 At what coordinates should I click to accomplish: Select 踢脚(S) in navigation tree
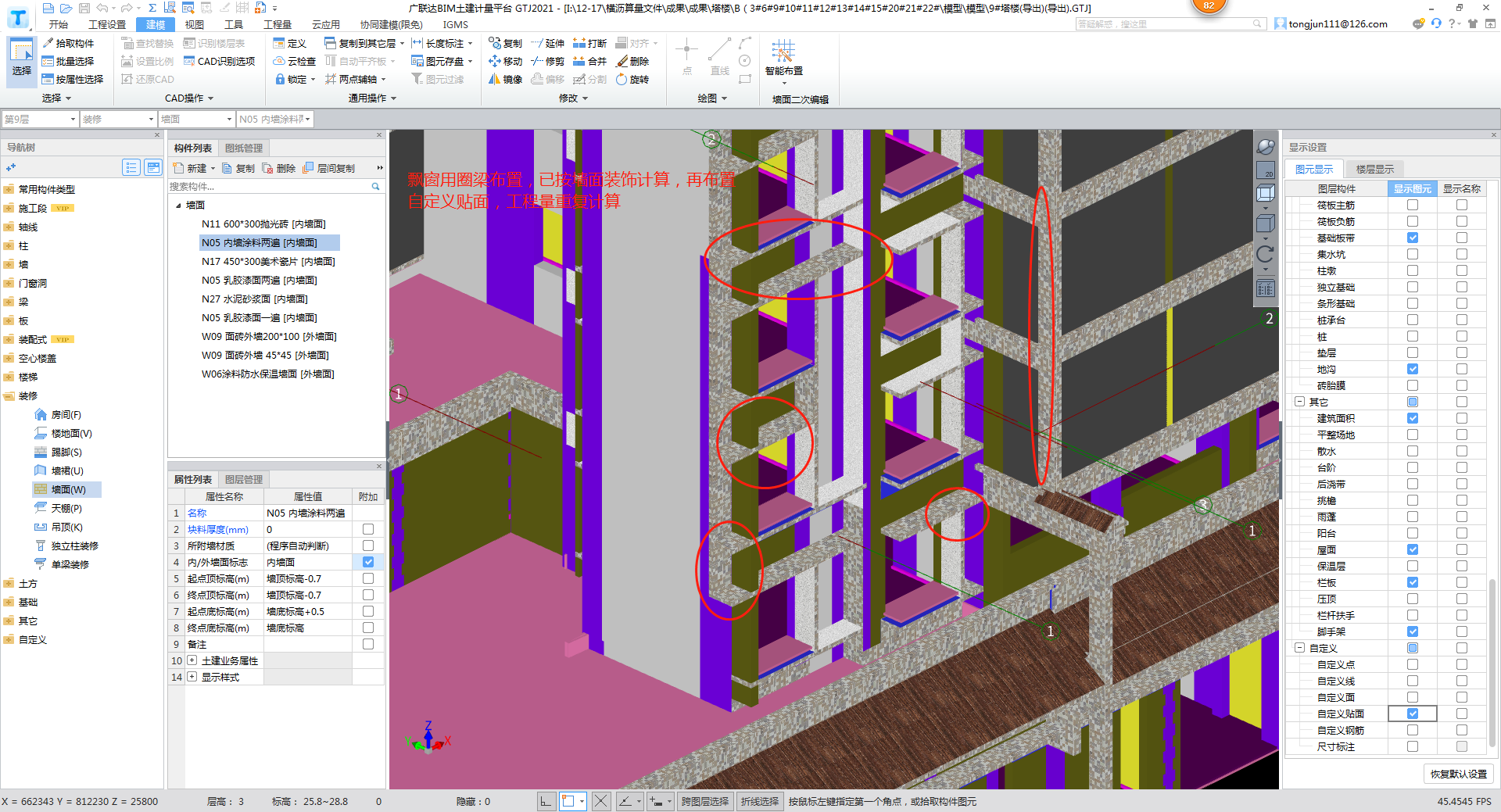pyautogui.click(x=66, y=452)
